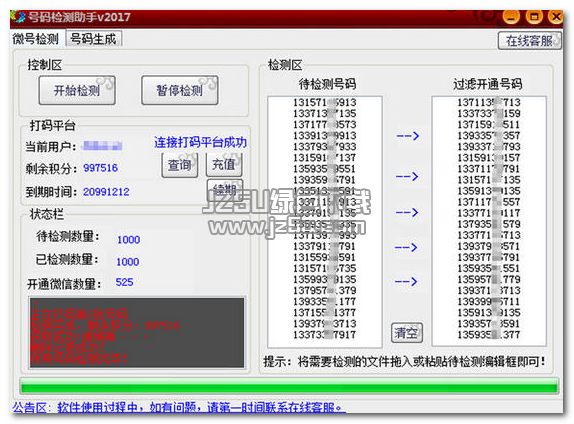This screenshot has width=574, height=424.
Task: Click the 充值 recharge button
Action: [x=224, y=164]
